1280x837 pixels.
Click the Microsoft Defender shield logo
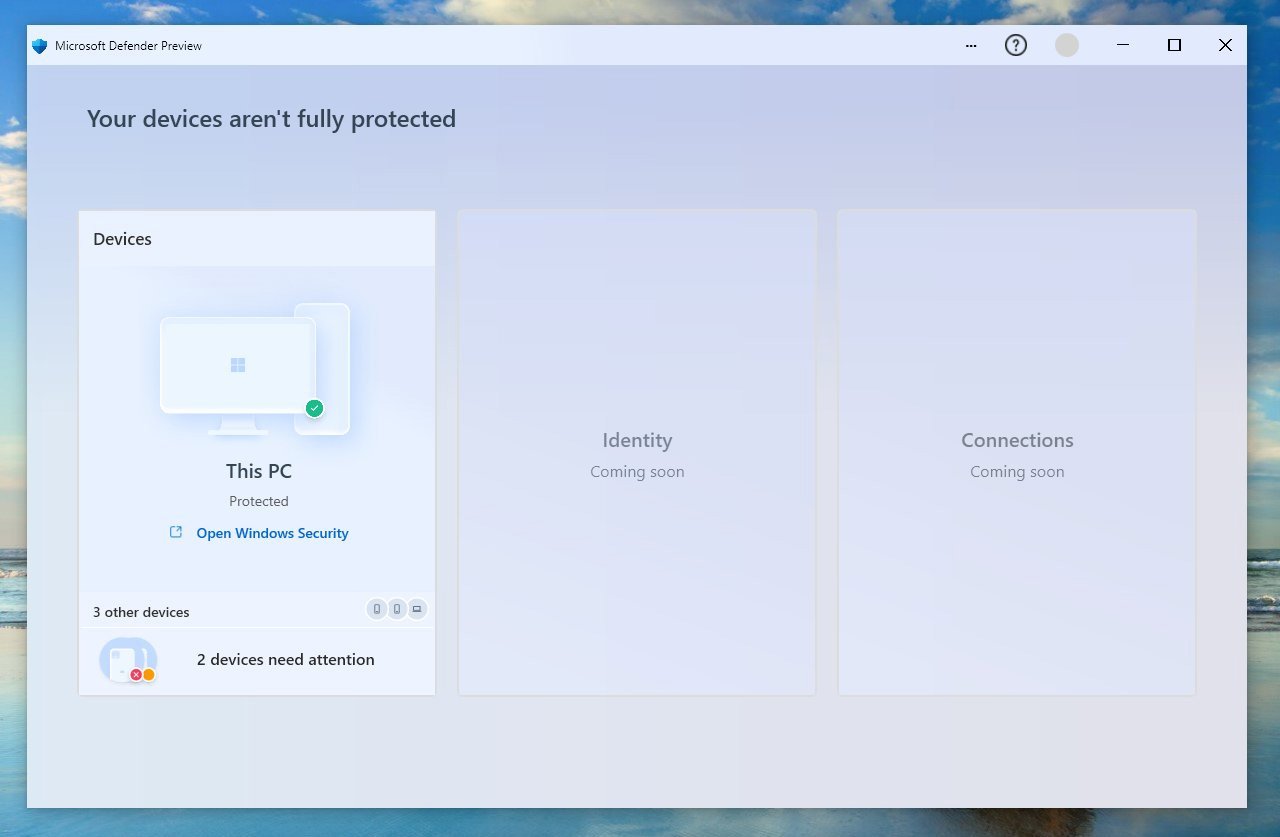40,46
